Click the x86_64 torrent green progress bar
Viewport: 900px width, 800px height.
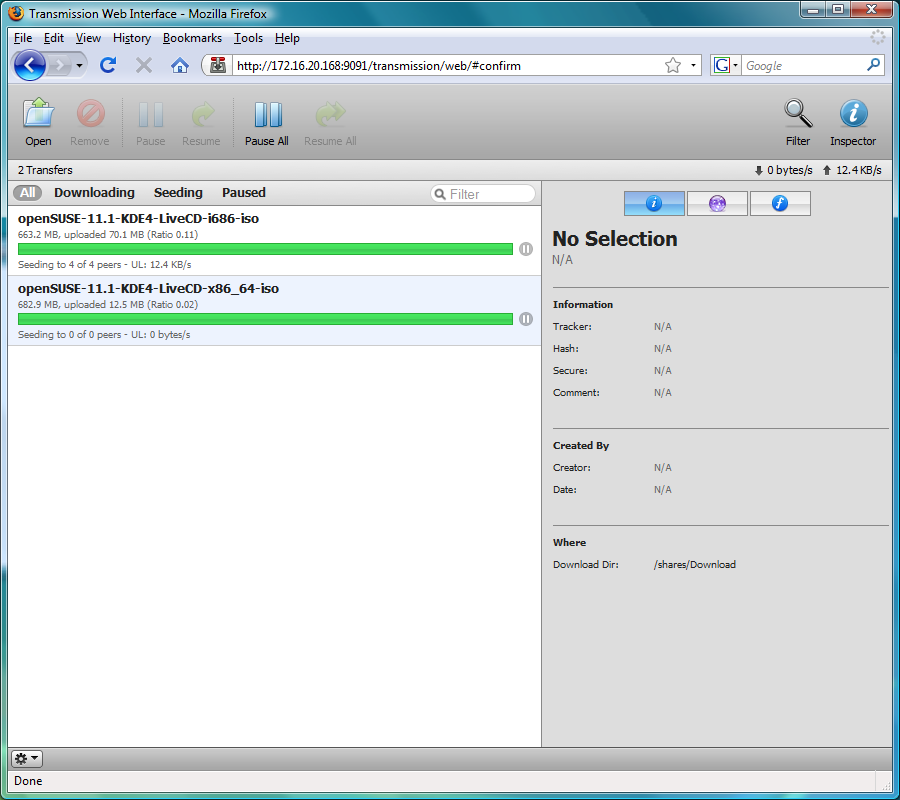pyautogui.click(x=265, y=319)
